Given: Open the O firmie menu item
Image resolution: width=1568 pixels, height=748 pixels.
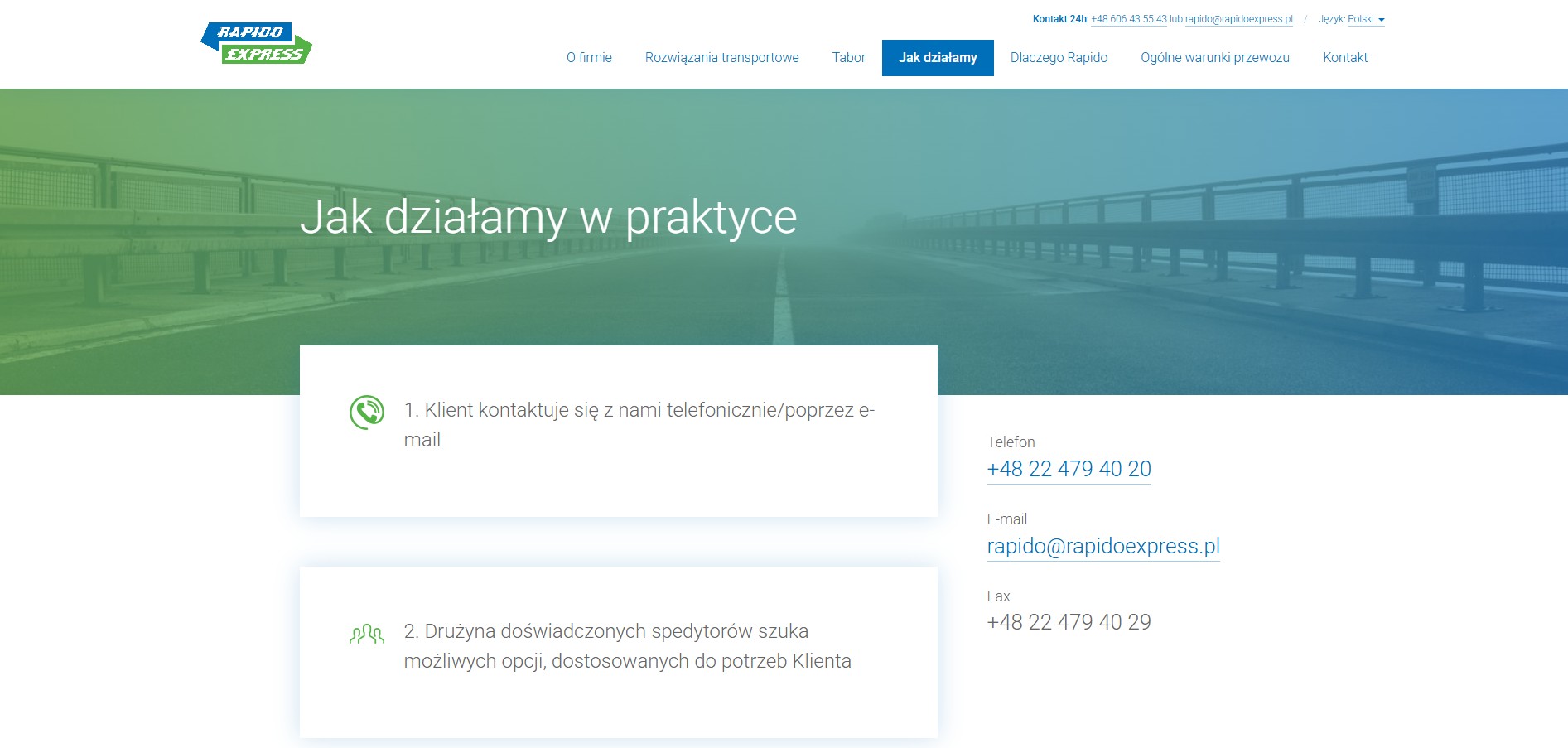Looking at the screenshot, I should [x=589, y=57].
